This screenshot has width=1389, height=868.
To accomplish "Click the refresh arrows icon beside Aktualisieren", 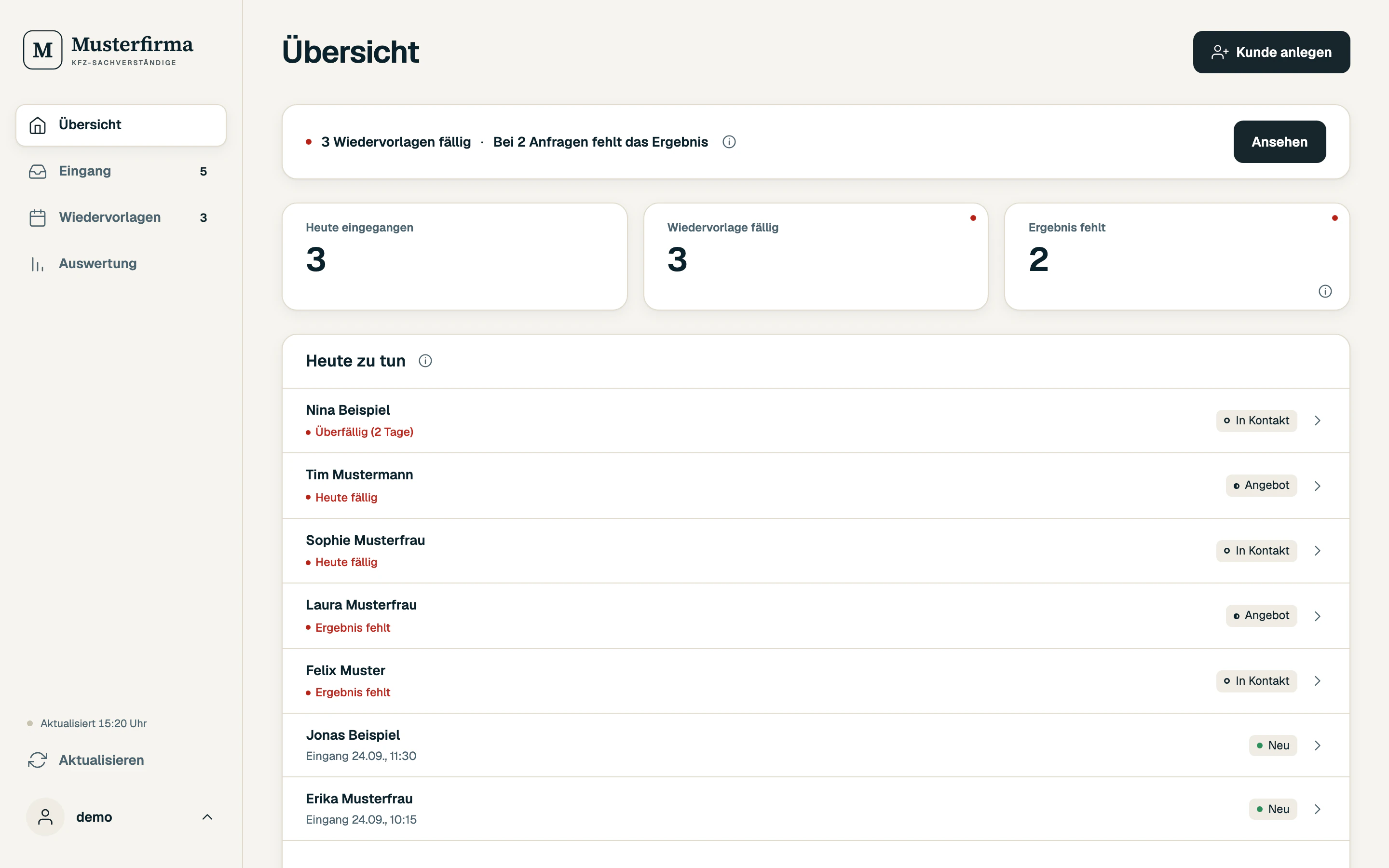I will (x=37, y=760).
